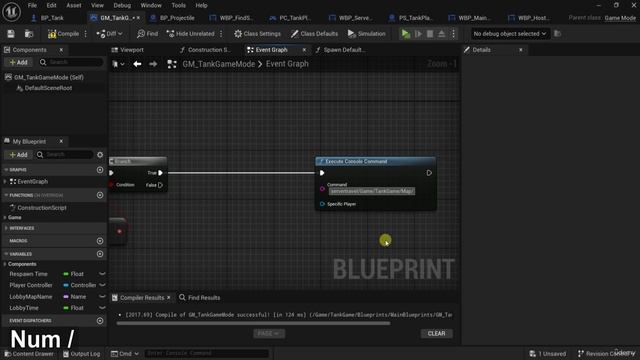Click the Command text field on node
Screen dimensions: 640x360
point(372,191)
